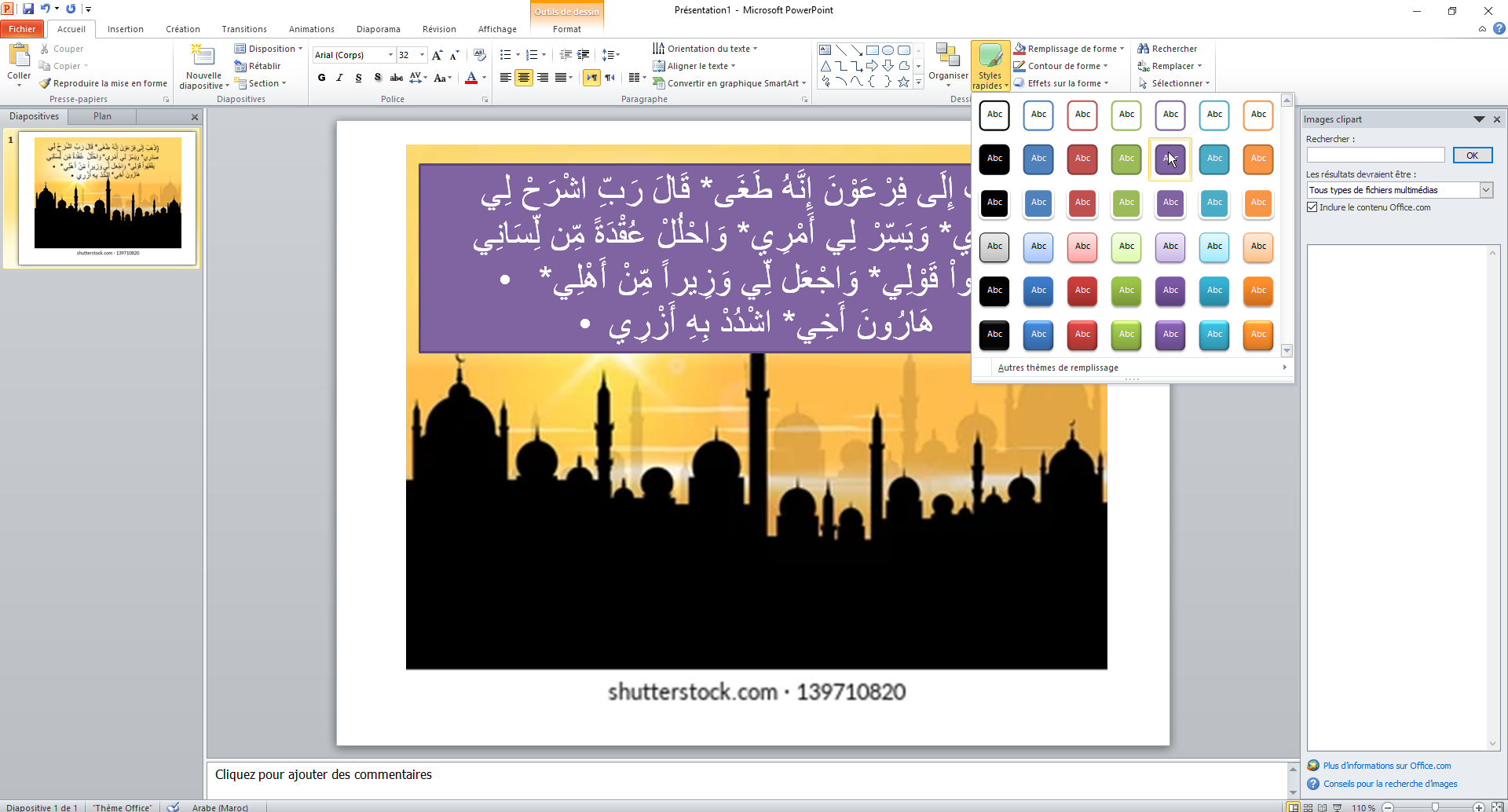Click the clipart Rechercher search field
Screen dimensions: 1508x812
click(1375, 155)
